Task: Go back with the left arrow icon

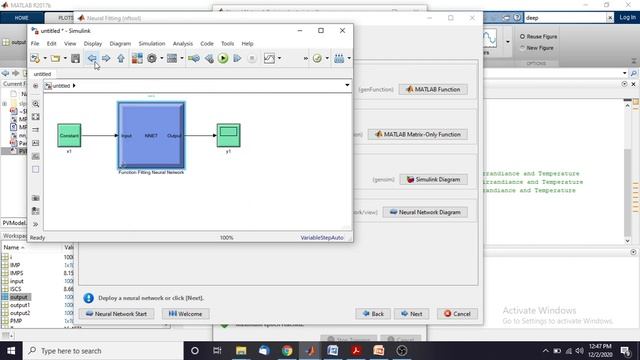Action: pos(92,58)
